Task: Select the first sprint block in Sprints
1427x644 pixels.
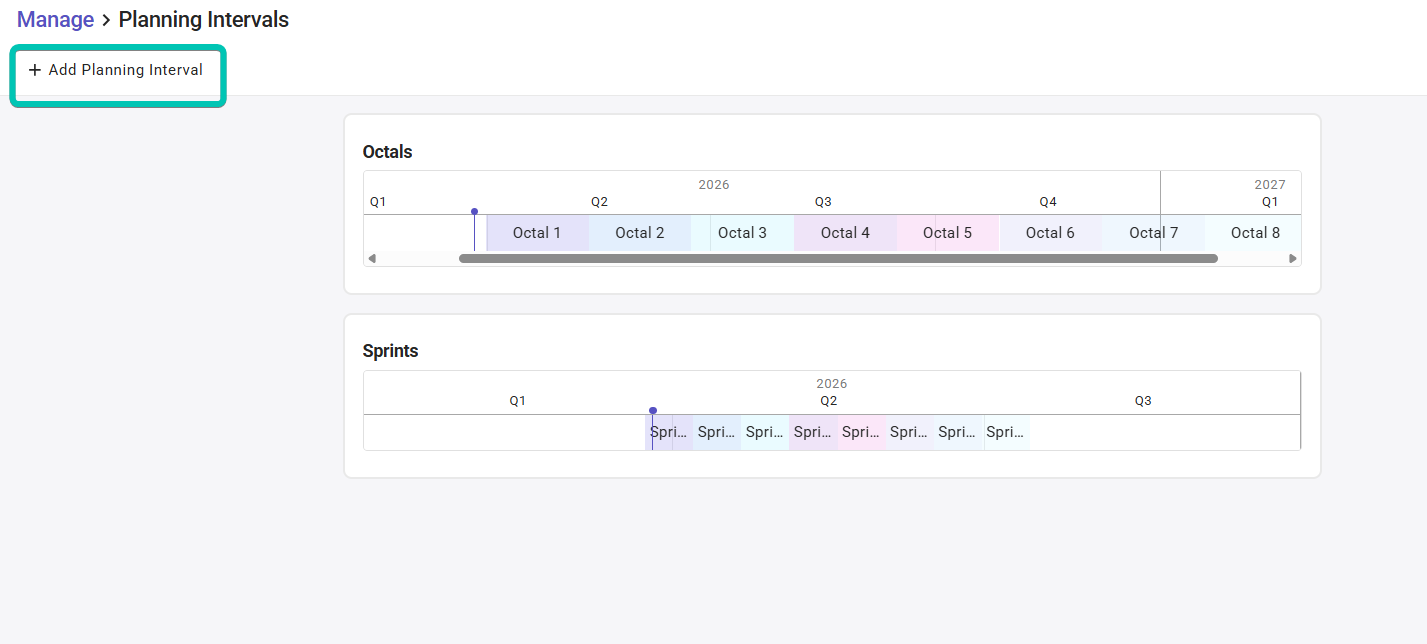Action: [x=669, y=432]
